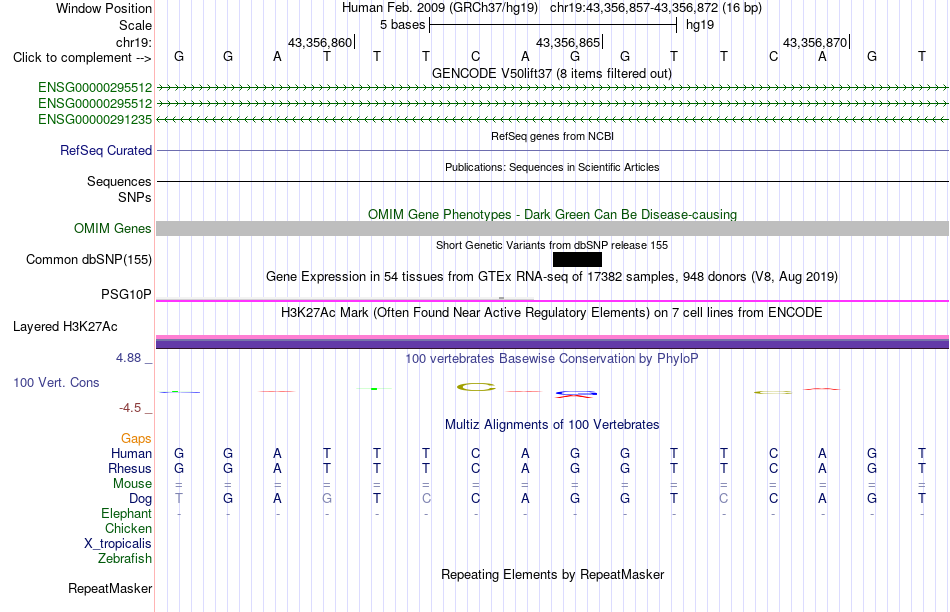Select the Rhesus species label
Image resolution: width=950 pixels, height=612 pixels.
130,468
